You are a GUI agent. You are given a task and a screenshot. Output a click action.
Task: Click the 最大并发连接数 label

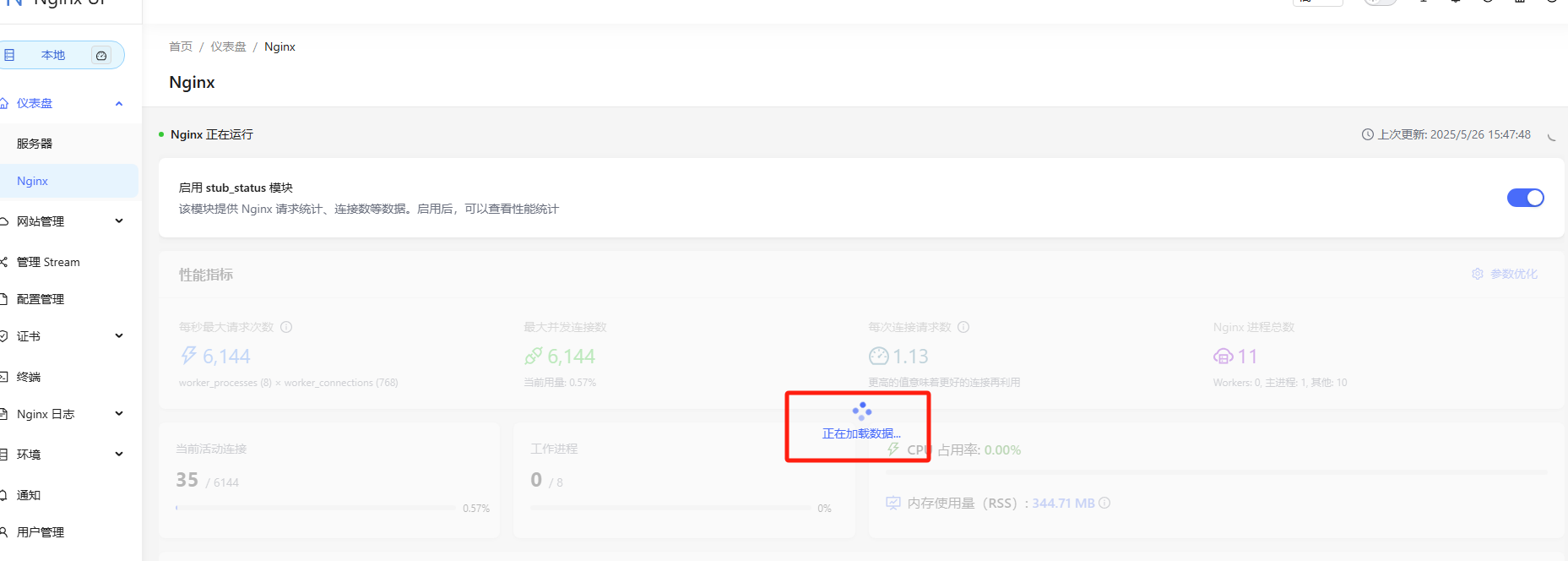(x=565, y=327)
